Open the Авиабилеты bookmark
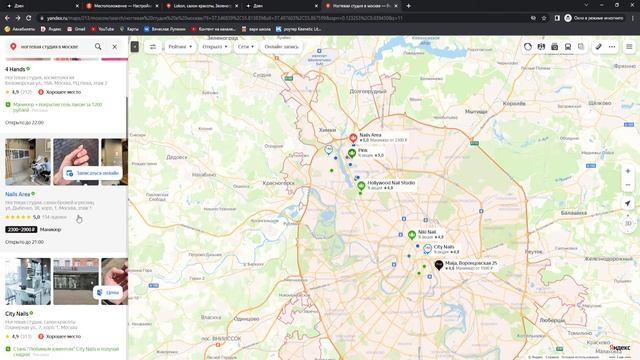Image resolution: width=640 pixels, height=360 pixels. 20,29
